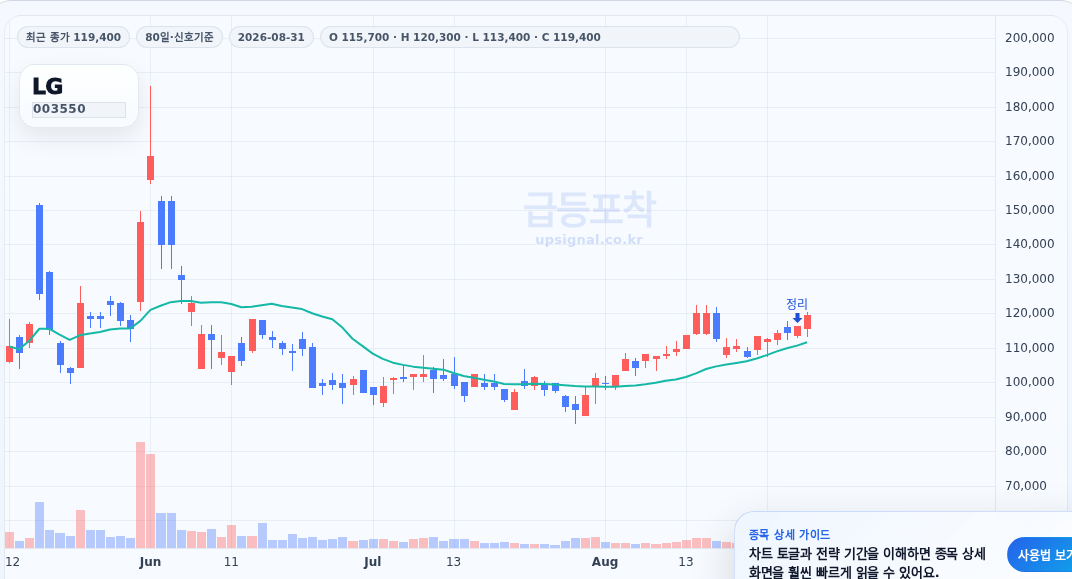
Task: Click the 003550 stock code field
Action: pyautogui.click(x=79, y=109)
